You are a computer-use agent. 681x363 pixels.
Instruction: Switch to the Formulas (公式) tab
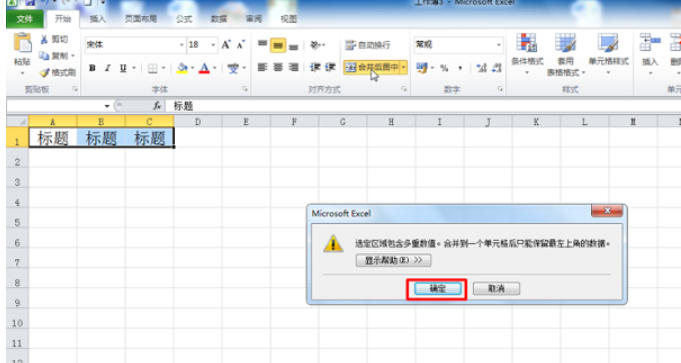pos(184,19)
